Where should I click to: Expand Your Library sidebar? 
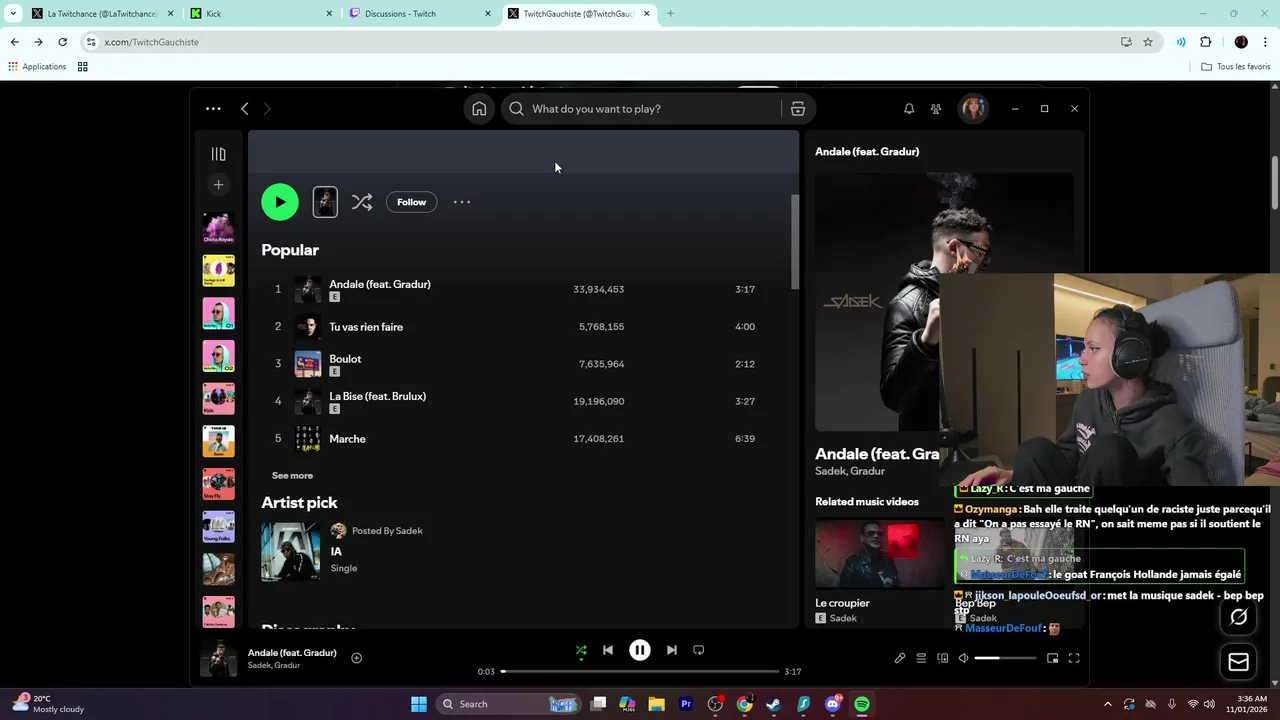click(218, 154)
